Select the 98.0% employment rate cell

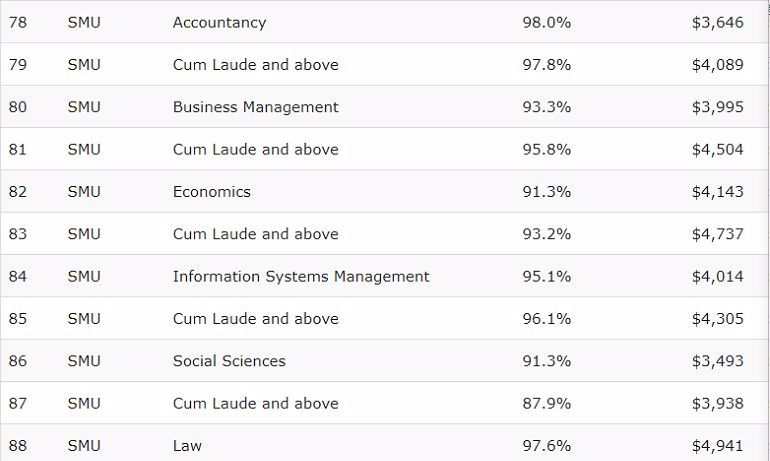tap(546, 22)
